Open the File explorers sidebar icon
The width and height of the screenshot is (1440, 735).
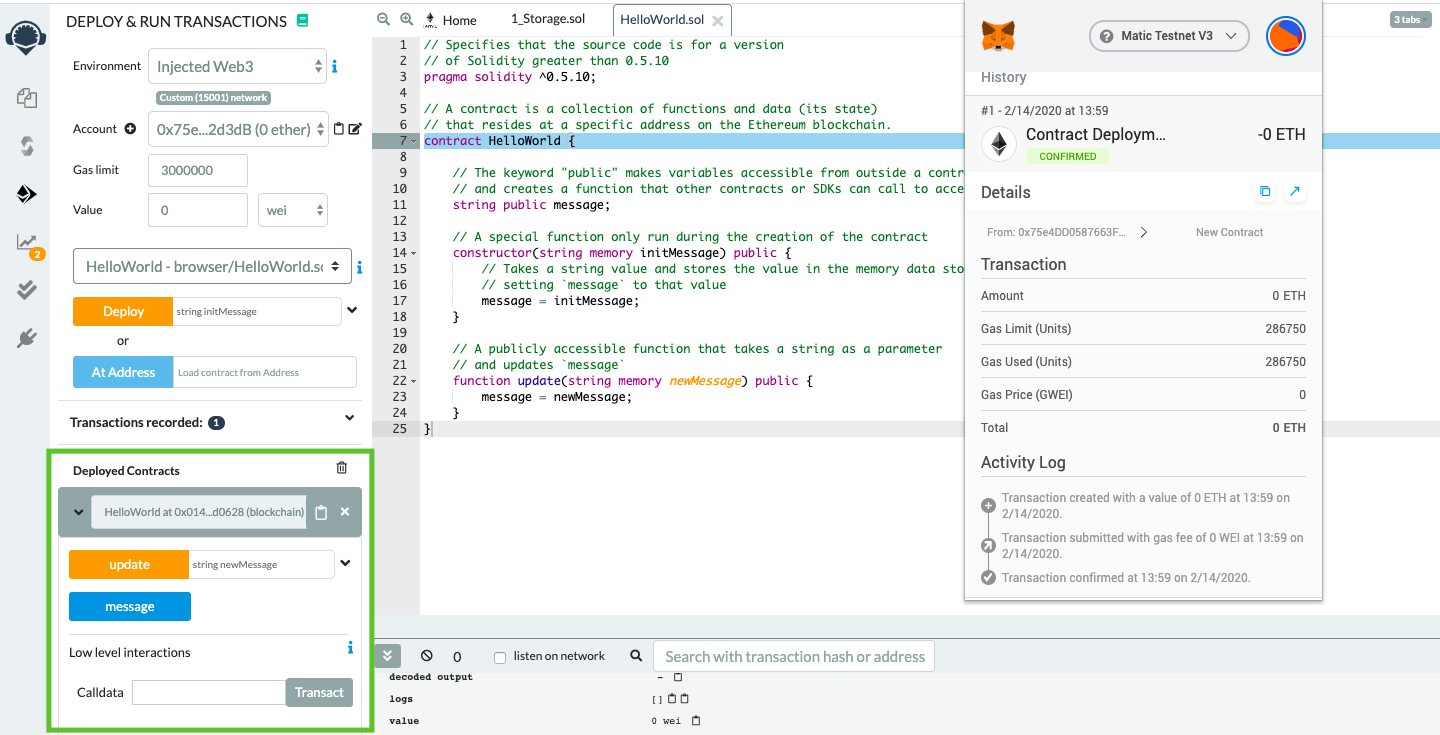tap(27, 98)
